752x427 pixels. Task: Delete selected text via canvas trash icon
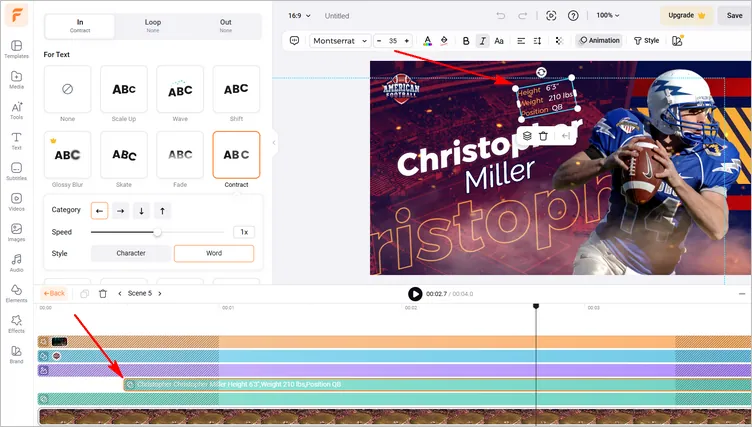pos(543,136)
